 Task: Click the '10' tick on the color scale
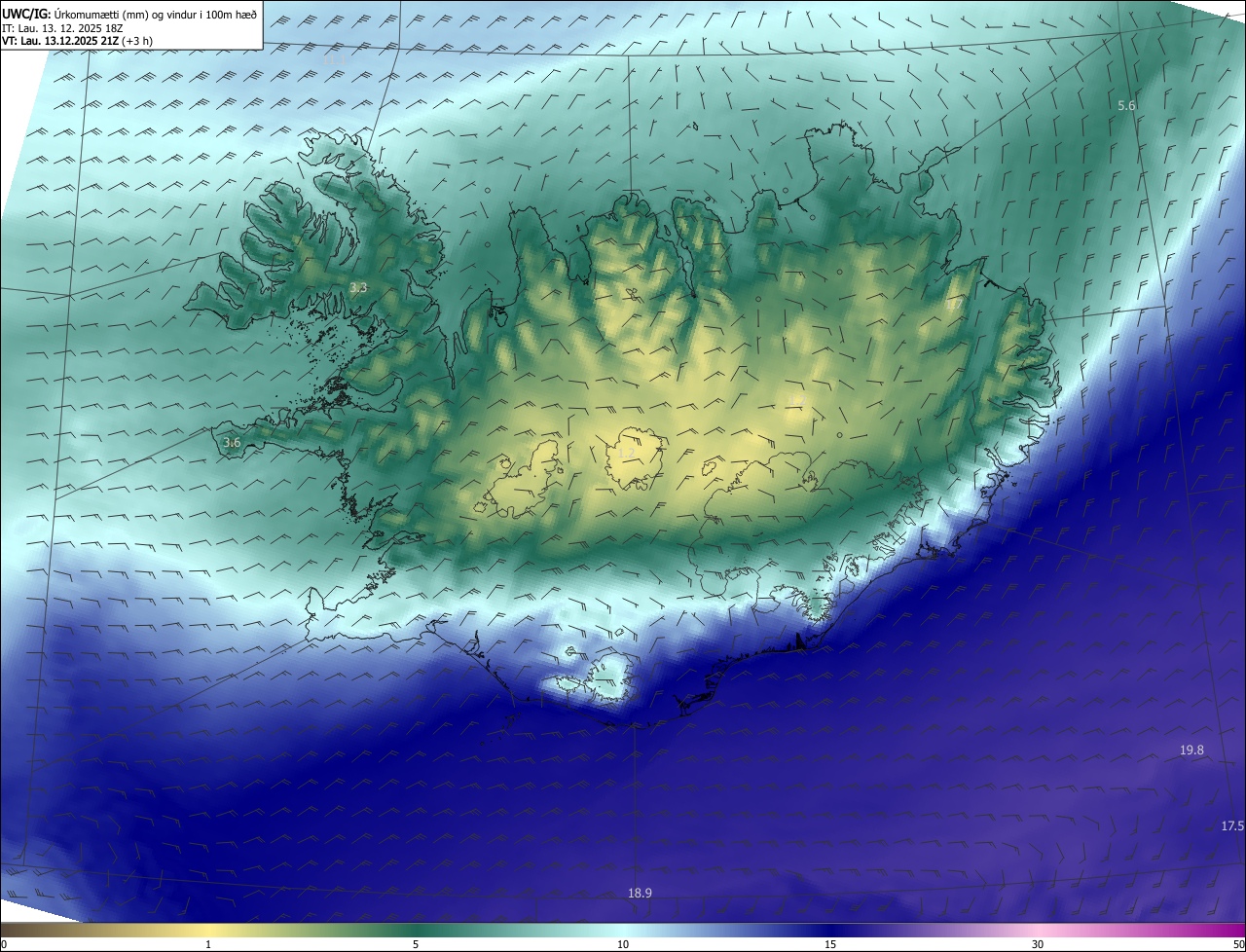[623, 944]
